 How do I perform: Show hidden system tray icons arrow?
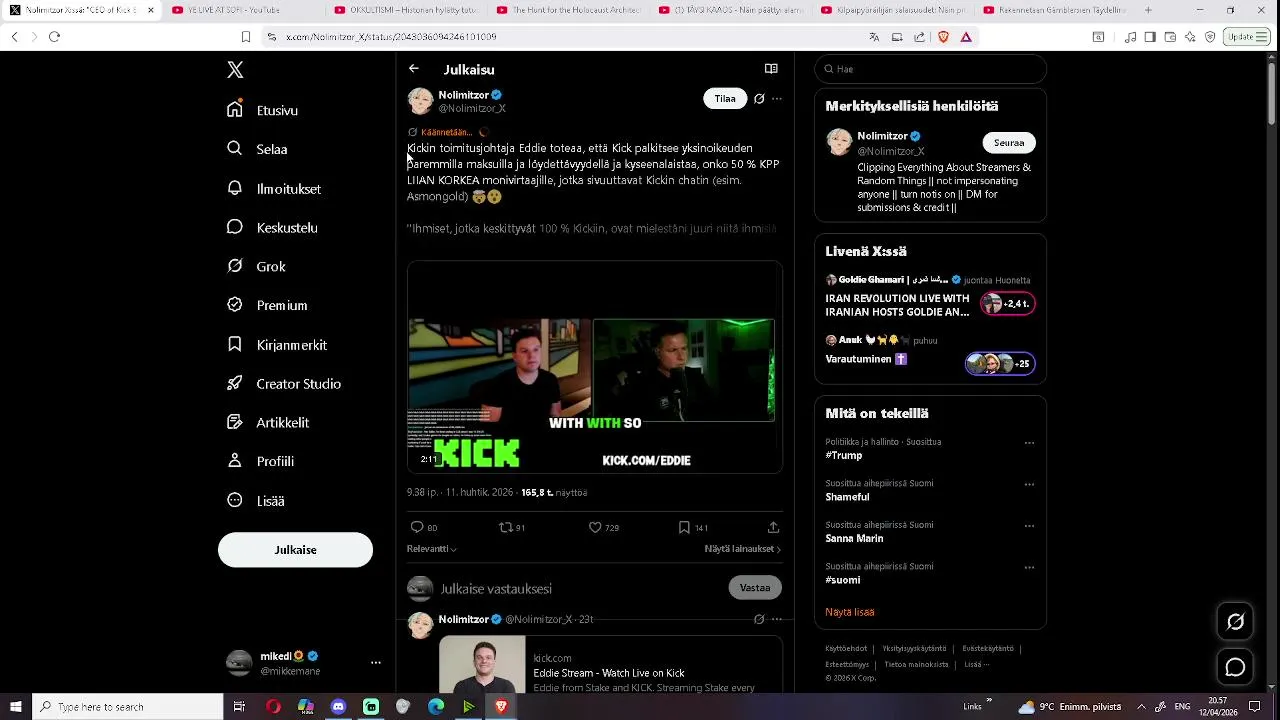coord(1141,707)
